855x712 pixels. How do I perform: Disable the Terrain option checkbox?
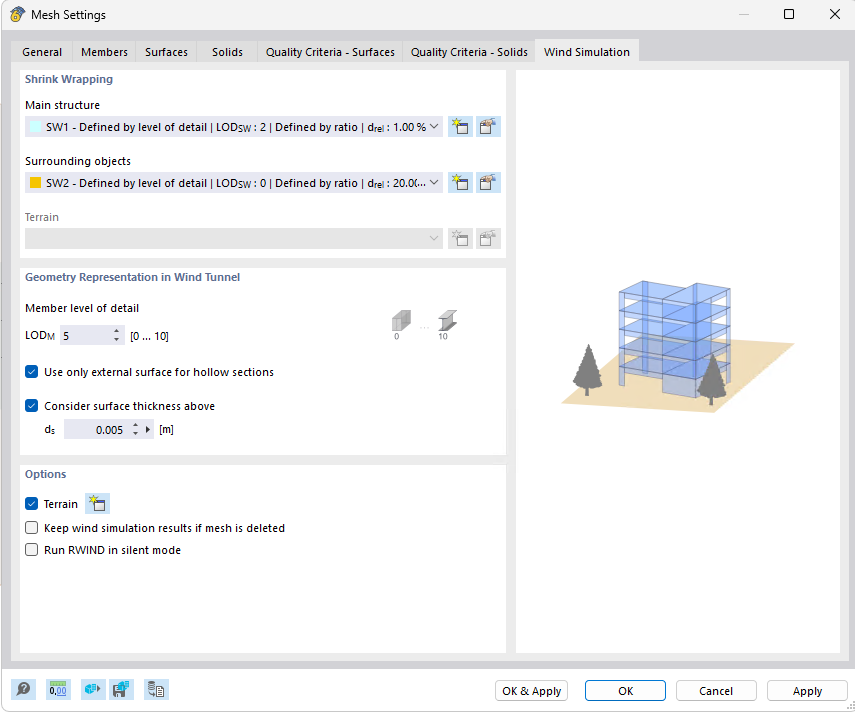click(32, 504)
